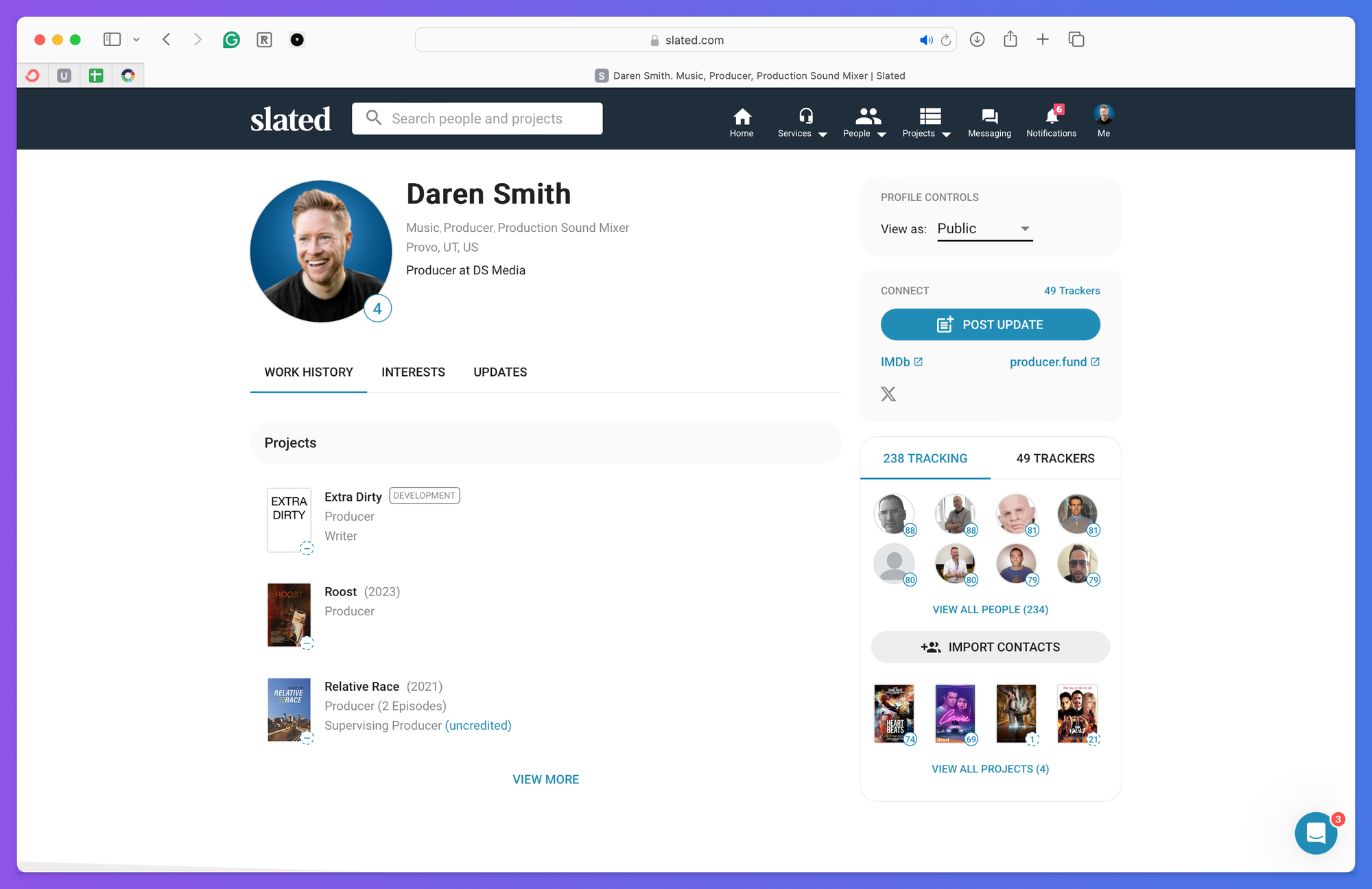The height and width of the screenshot is (889, 1372).
Task: Open the Extra Dirty project title
Action: click(x=353, y=497)
